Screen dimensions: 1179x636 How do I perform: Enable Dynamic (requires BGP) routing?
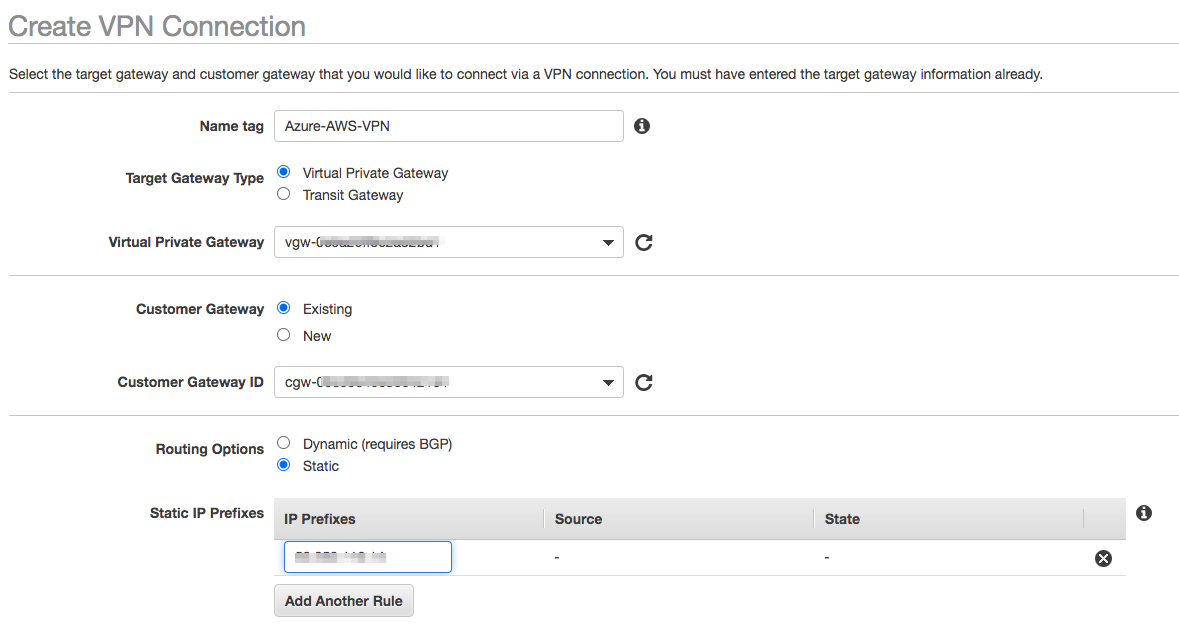283,442
